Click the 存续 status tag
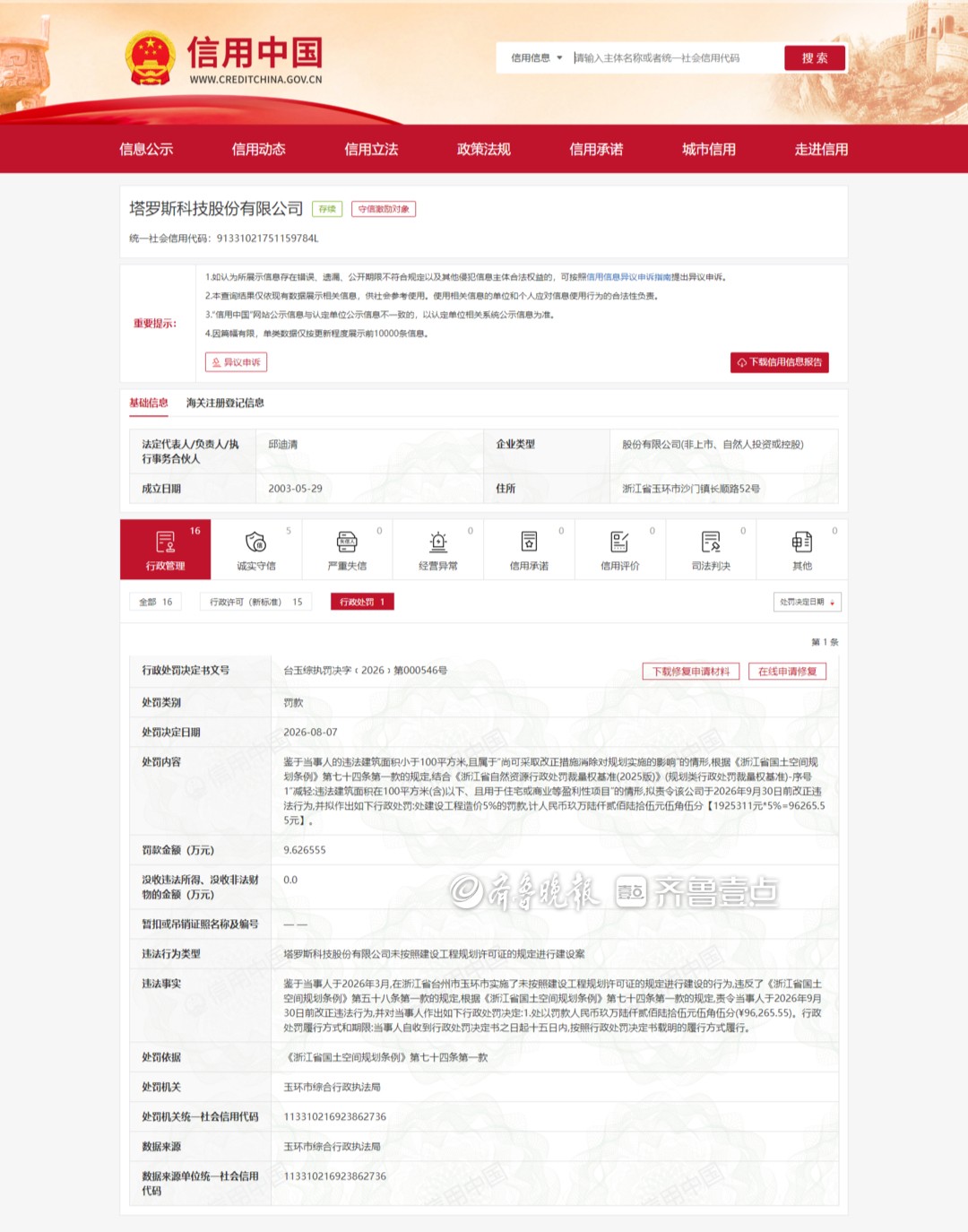This screenshot has height=1232, width=968. (x=327, y=209)
